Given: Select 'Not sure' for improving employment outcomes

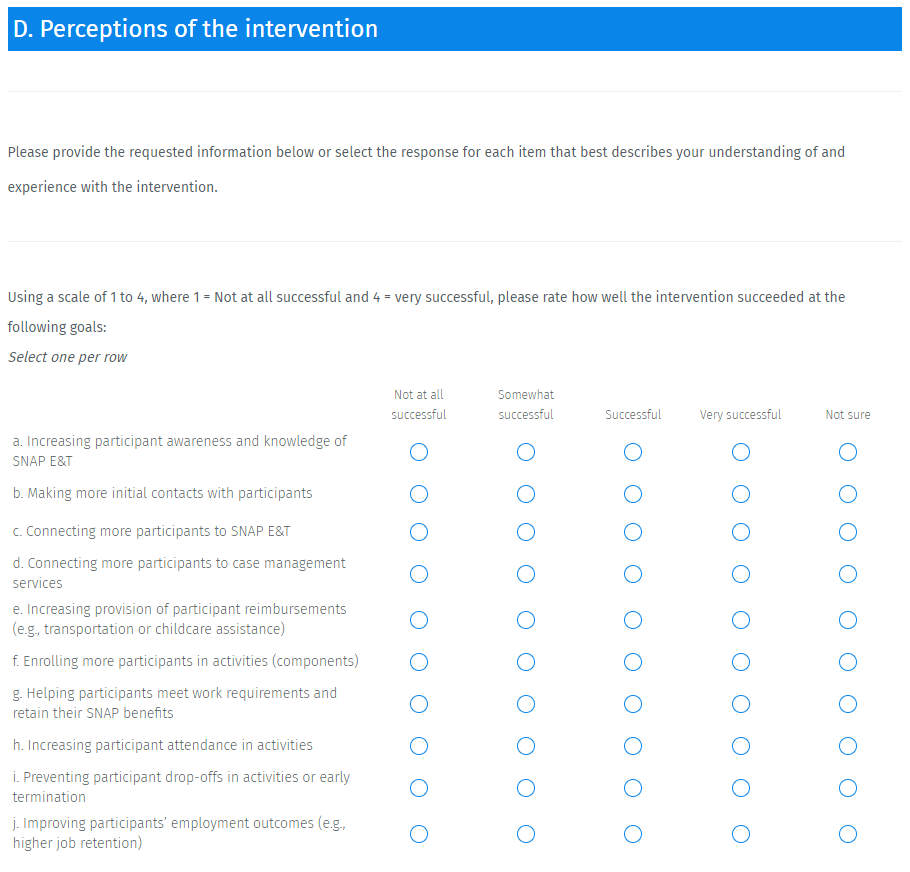Looking at the screenshot, I should coord(848,834).
